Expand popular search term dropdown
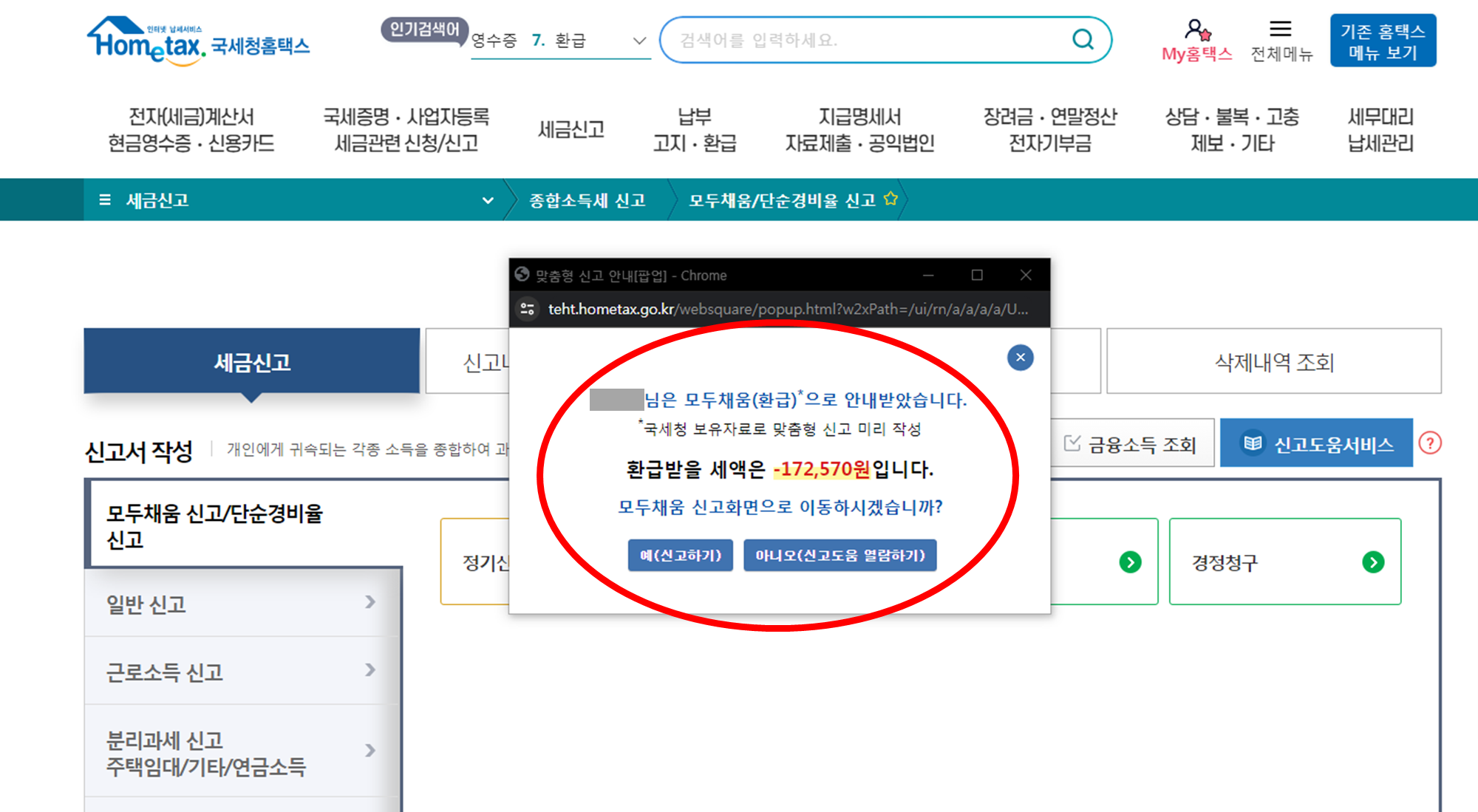 [639, 41]
